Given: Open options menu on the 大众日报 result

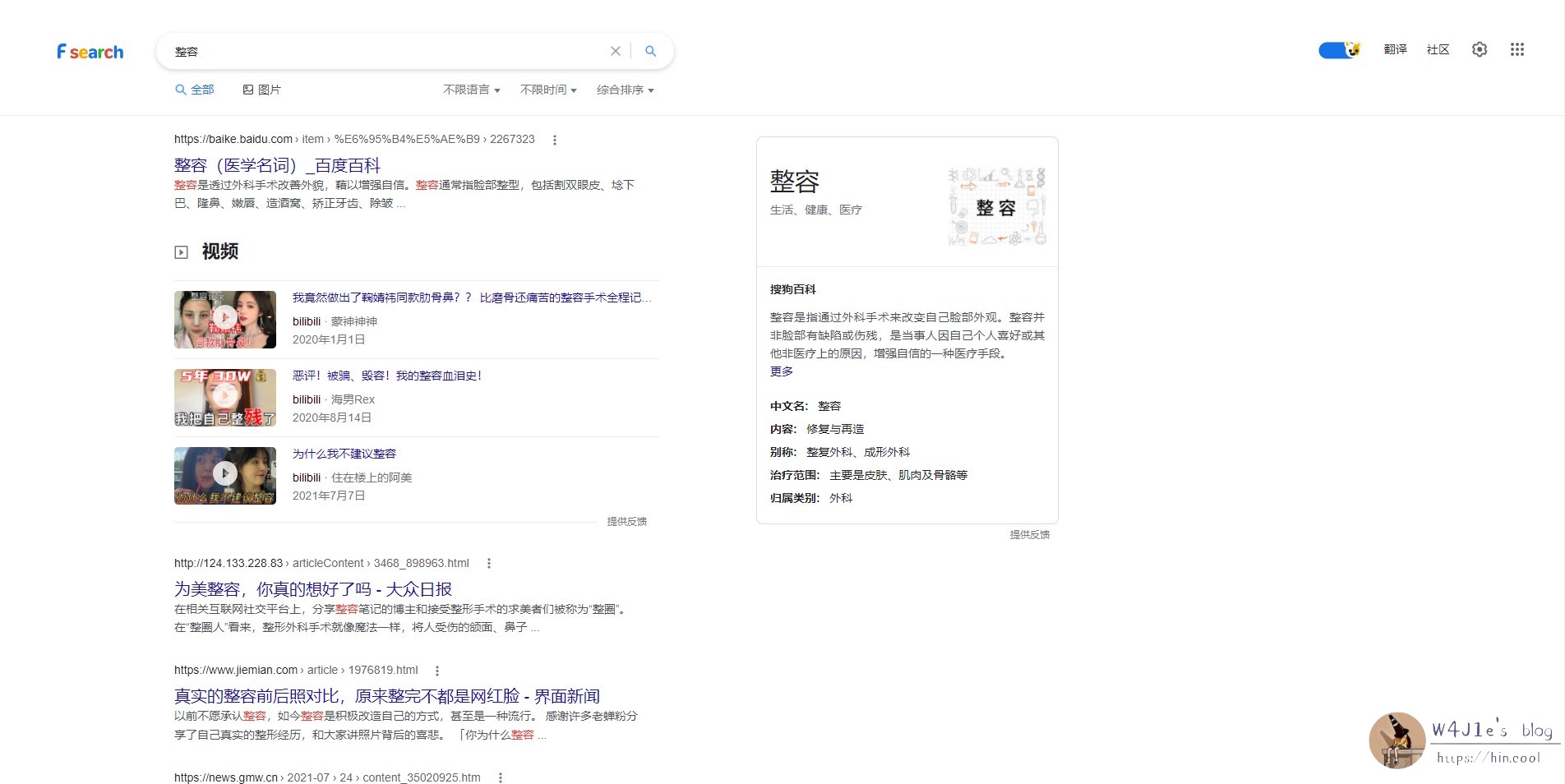Looking at the screenshot, I should [x=488, y=564].
